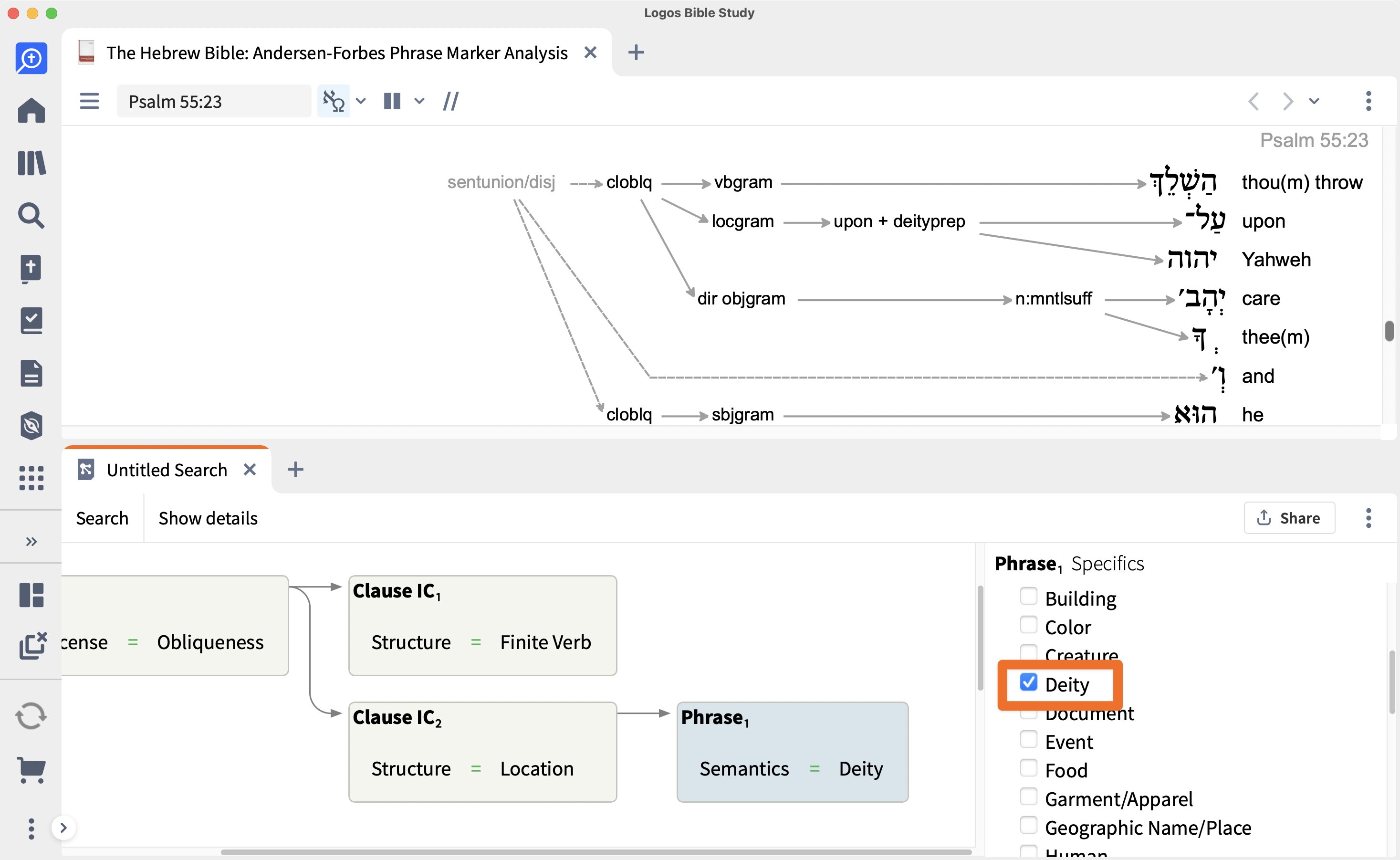Click Show details in the search toolbar
This screenshot has width=1400, height=860.
tap(208, 518)
